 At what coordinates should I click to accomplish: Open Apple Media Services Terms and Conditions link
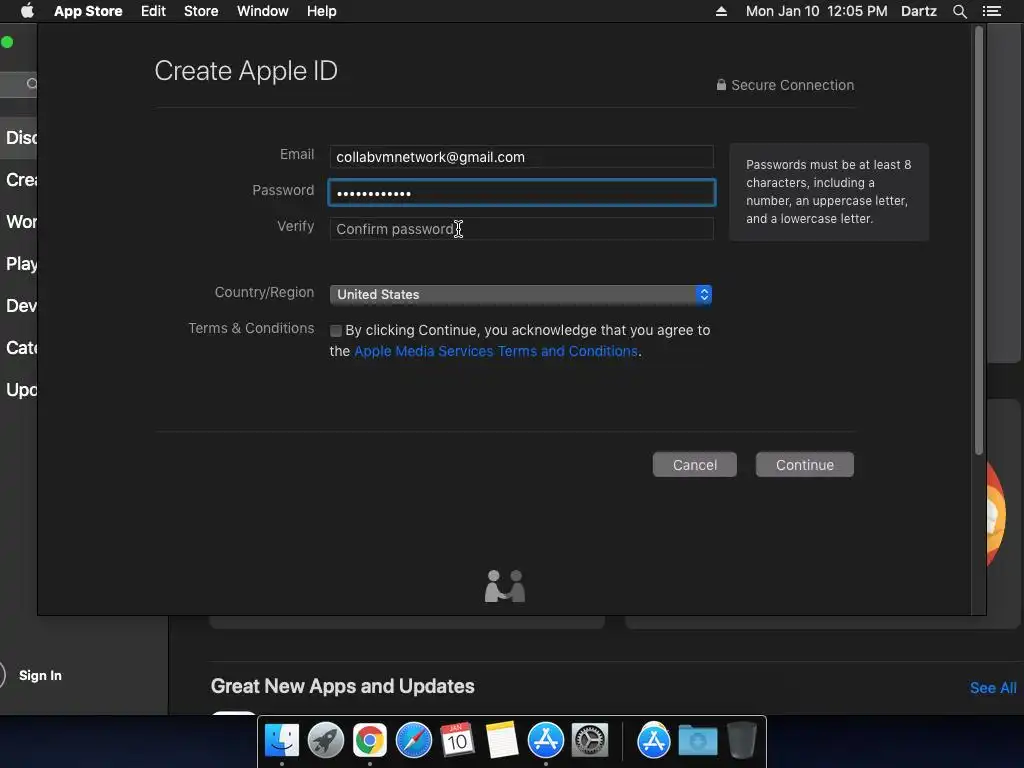[x=496, y=351]
